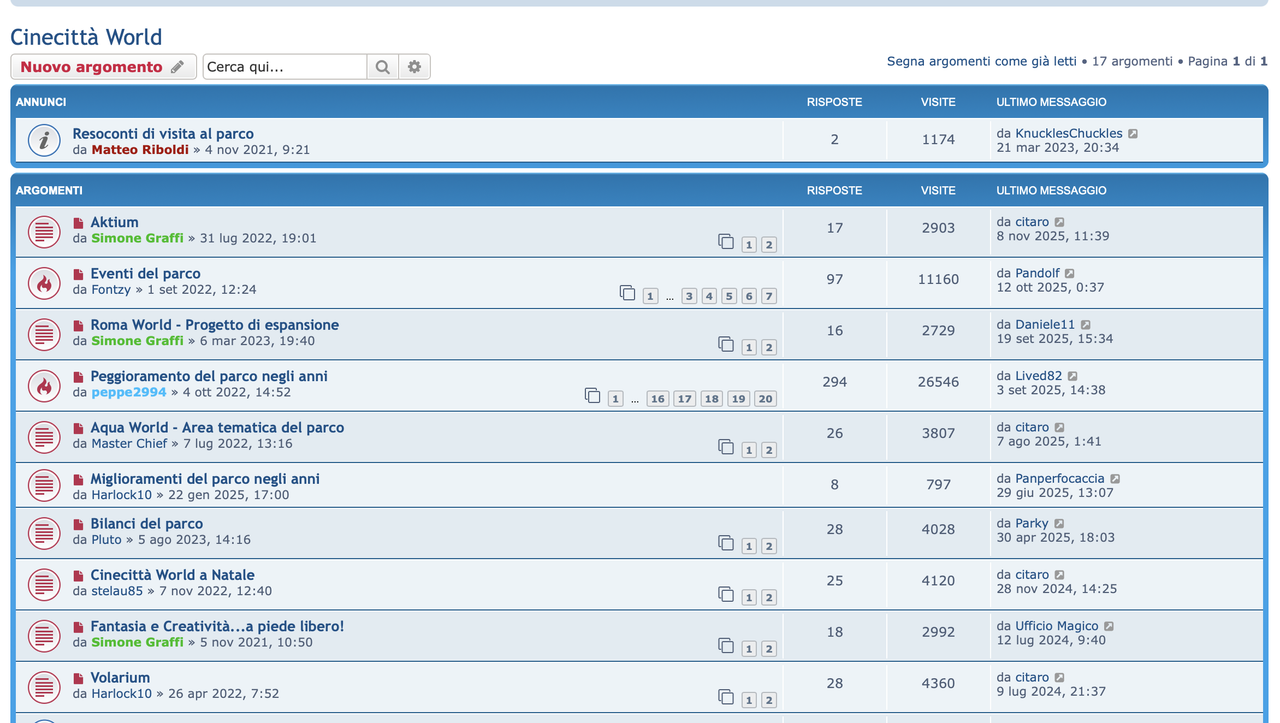
Task: Click the red unread-post icon before Aktium
Action: pyautogui.click(x=79, y=223)
